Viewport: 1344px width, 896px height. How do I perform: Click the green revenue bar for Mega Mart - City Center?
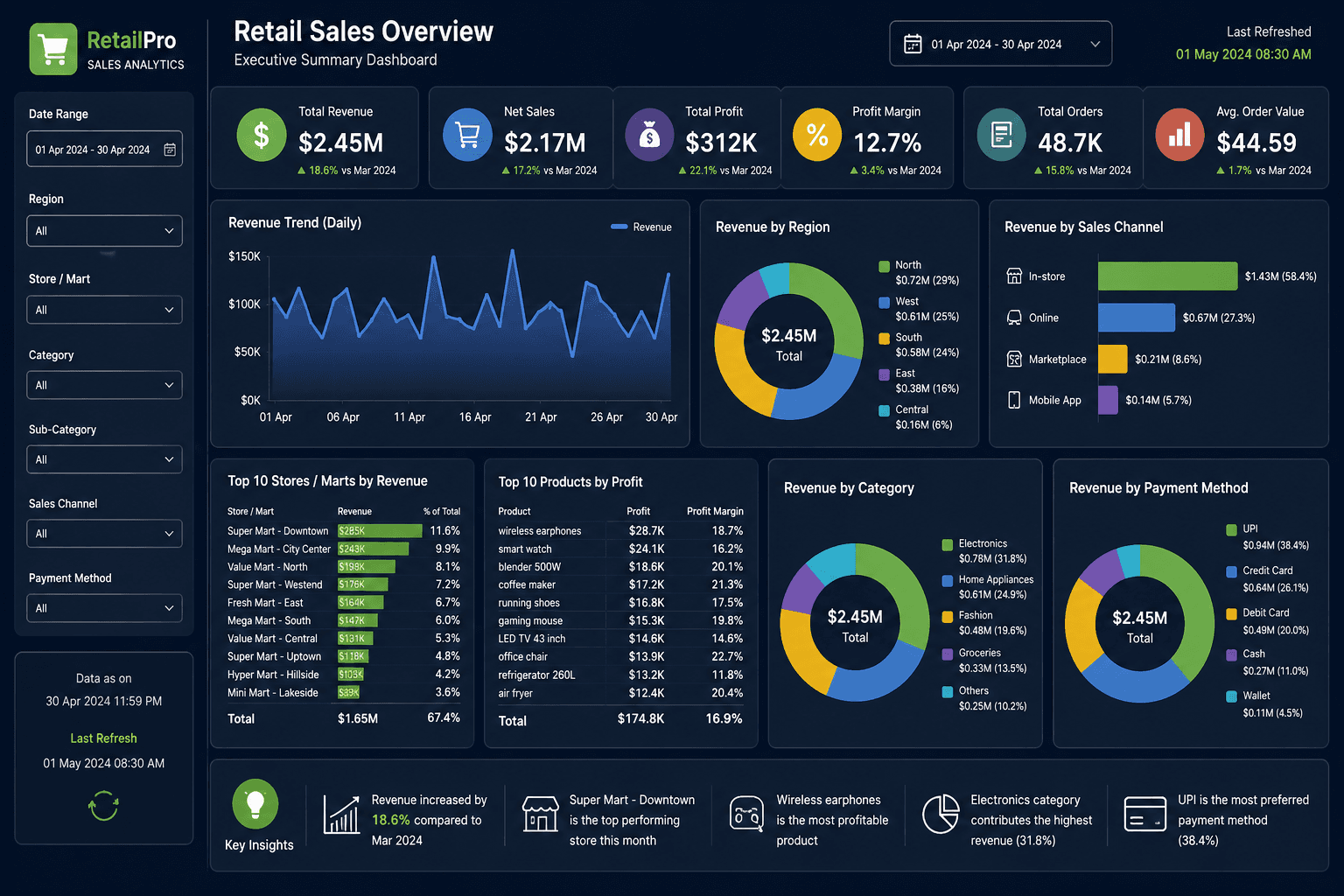point(372,549)
